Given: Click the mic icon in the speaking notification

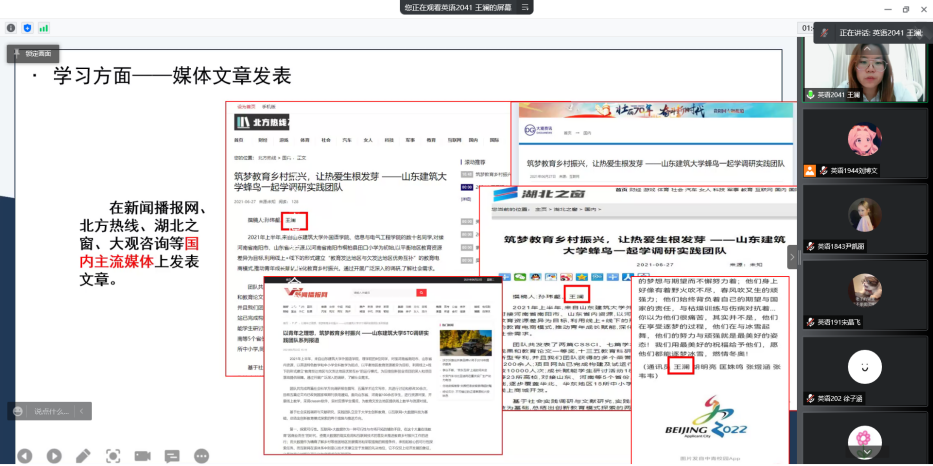Looking at the screenshot, I should [825, 32].
